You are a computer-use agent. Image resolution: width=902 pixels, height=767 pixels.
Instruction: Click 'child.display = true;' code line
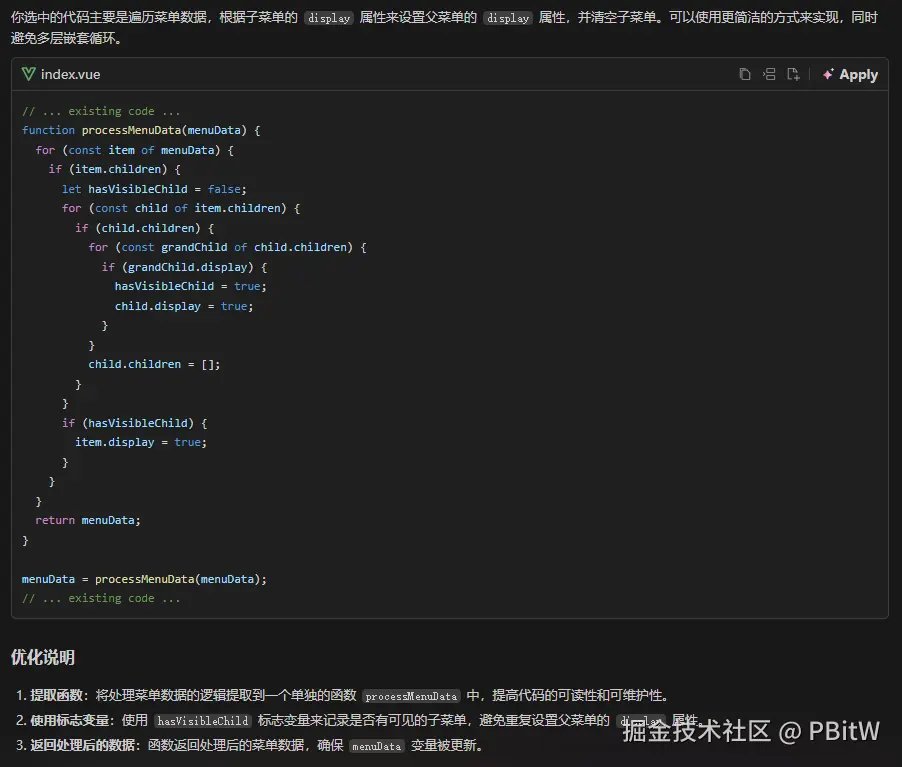[184, 306]
